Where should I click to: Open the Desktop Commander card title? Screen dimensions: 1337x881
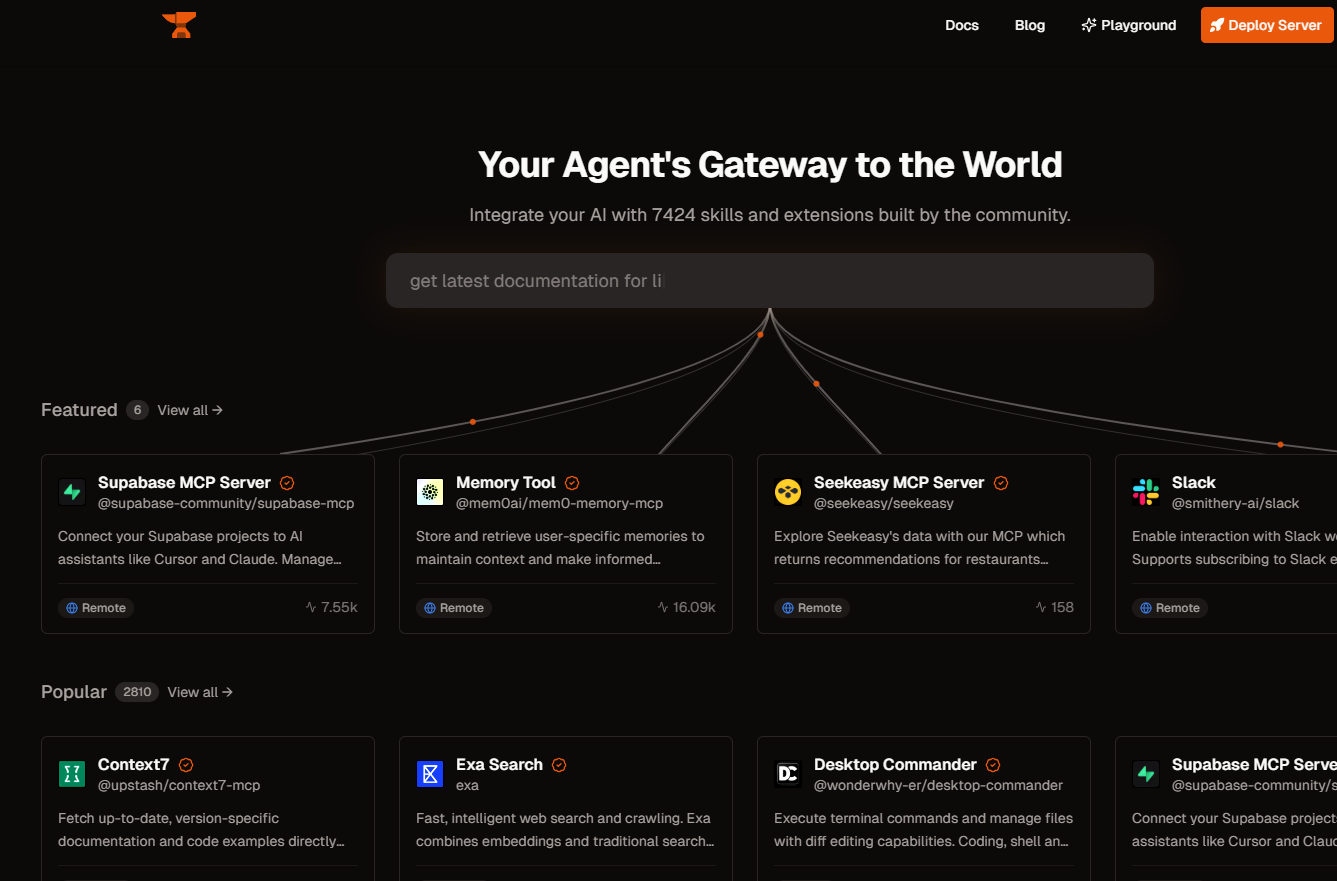tap(895, 764)
